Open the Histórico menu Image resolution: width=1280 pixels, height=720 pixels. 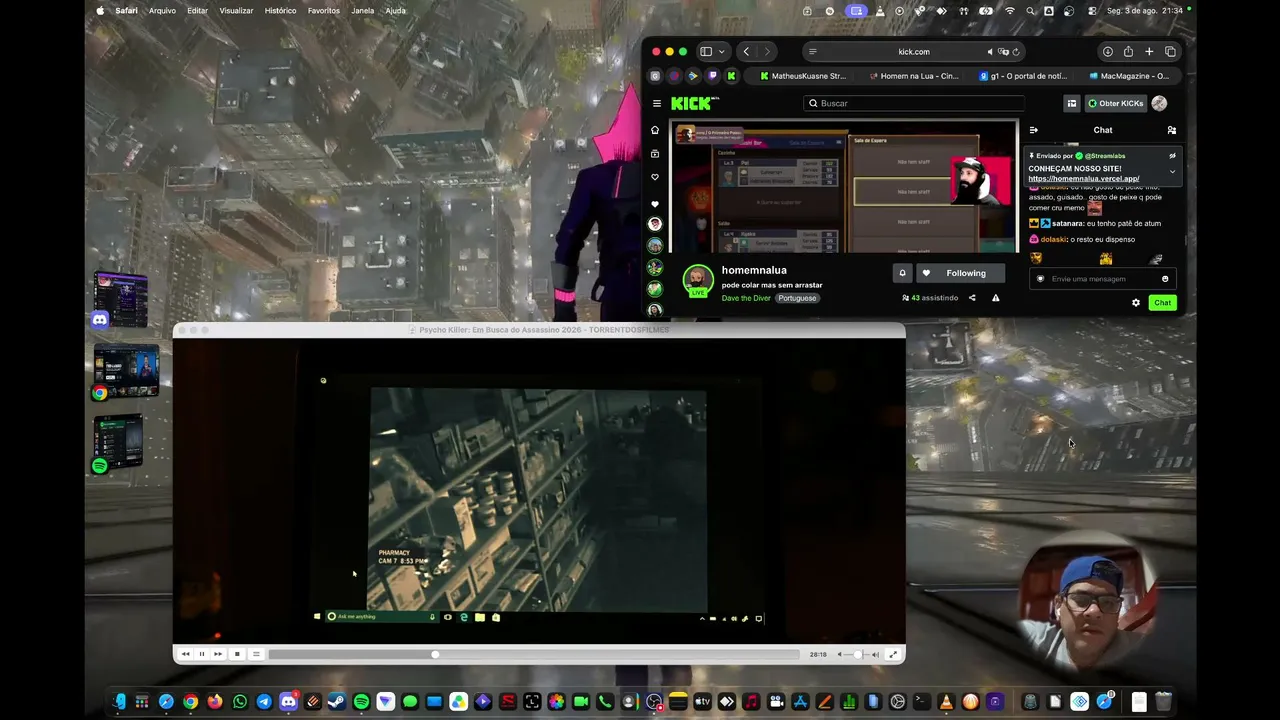point(280,11)
